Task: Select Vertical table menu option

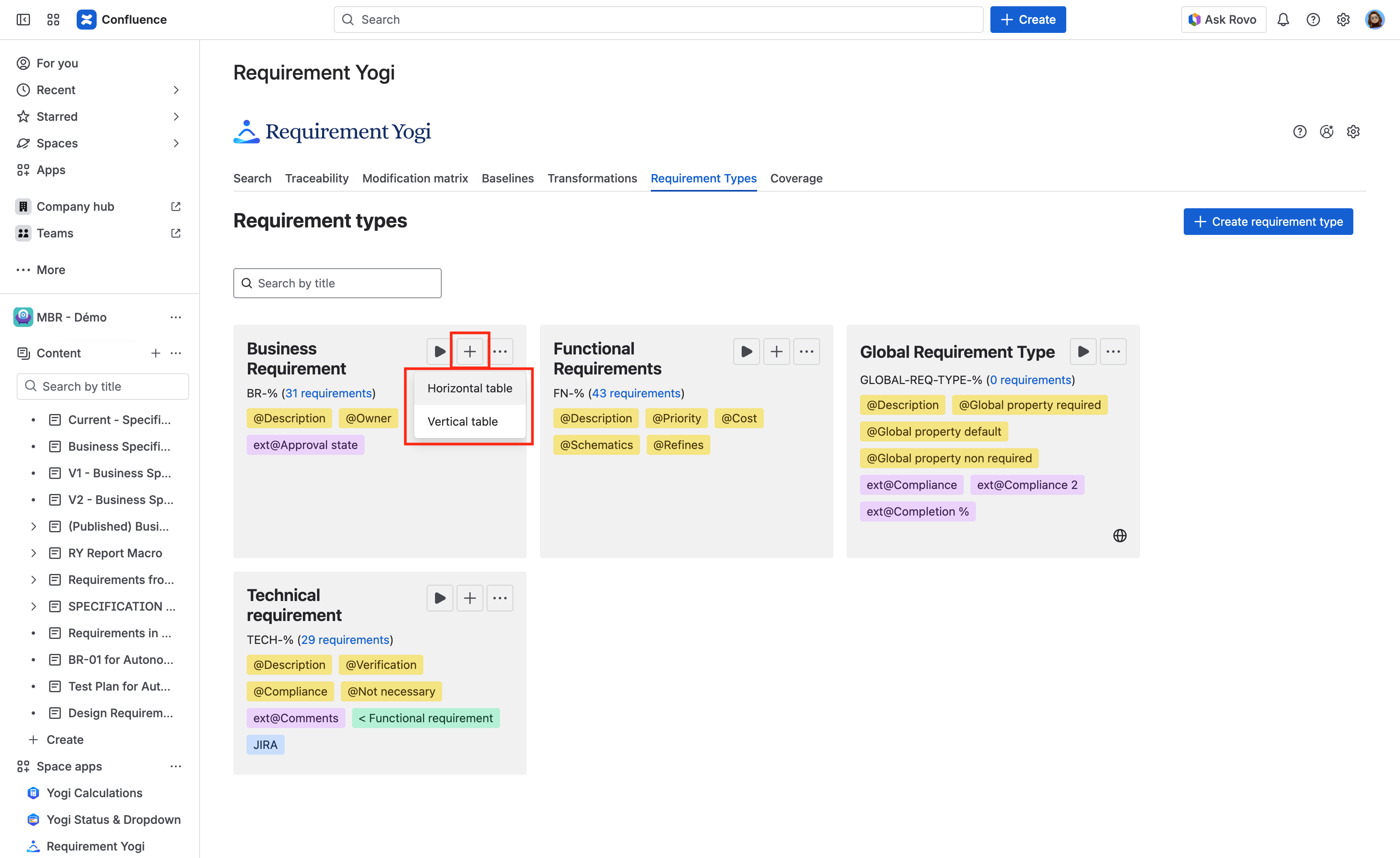Action: [462, 422]
